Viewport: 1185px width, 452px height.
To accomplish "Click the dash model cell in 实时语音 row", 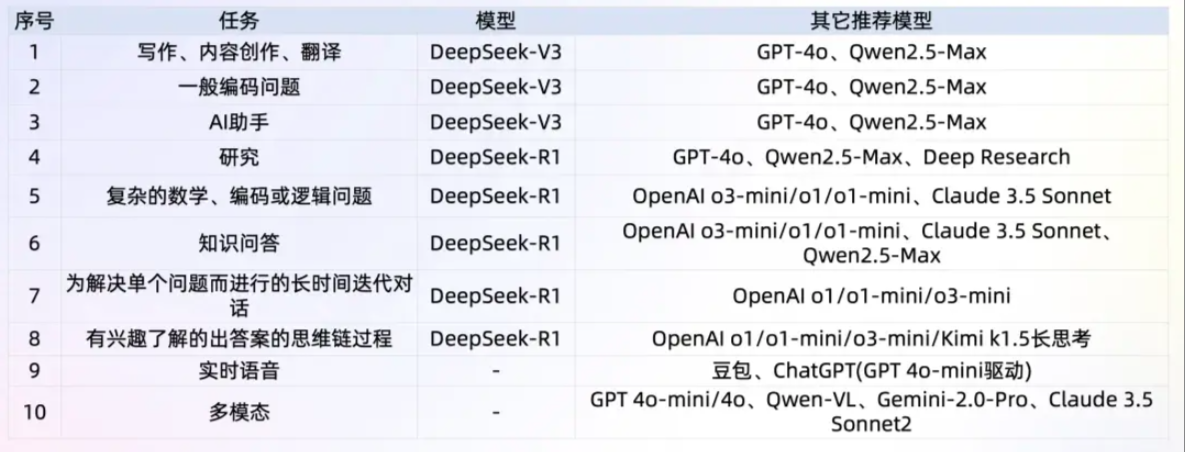I will click(496, 371).
